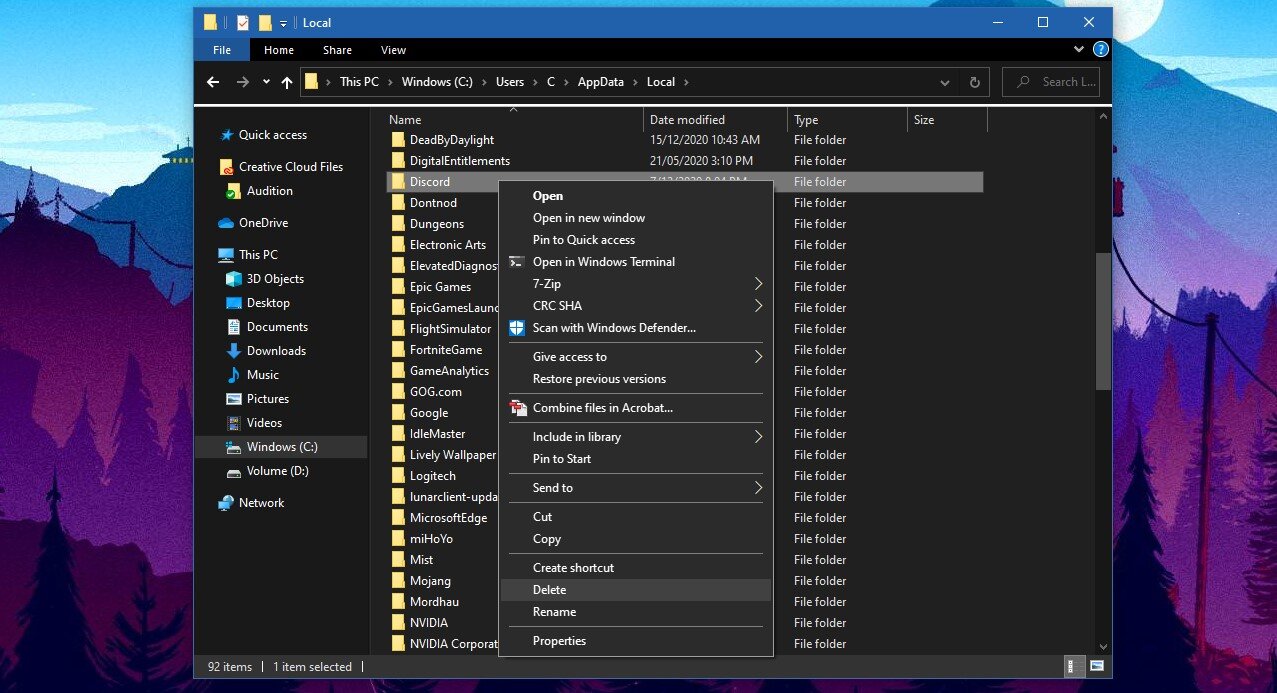Refresh the Local folder view
Image resolution: width=1277 pixels, height=693 pixels.
pos(974,82)
